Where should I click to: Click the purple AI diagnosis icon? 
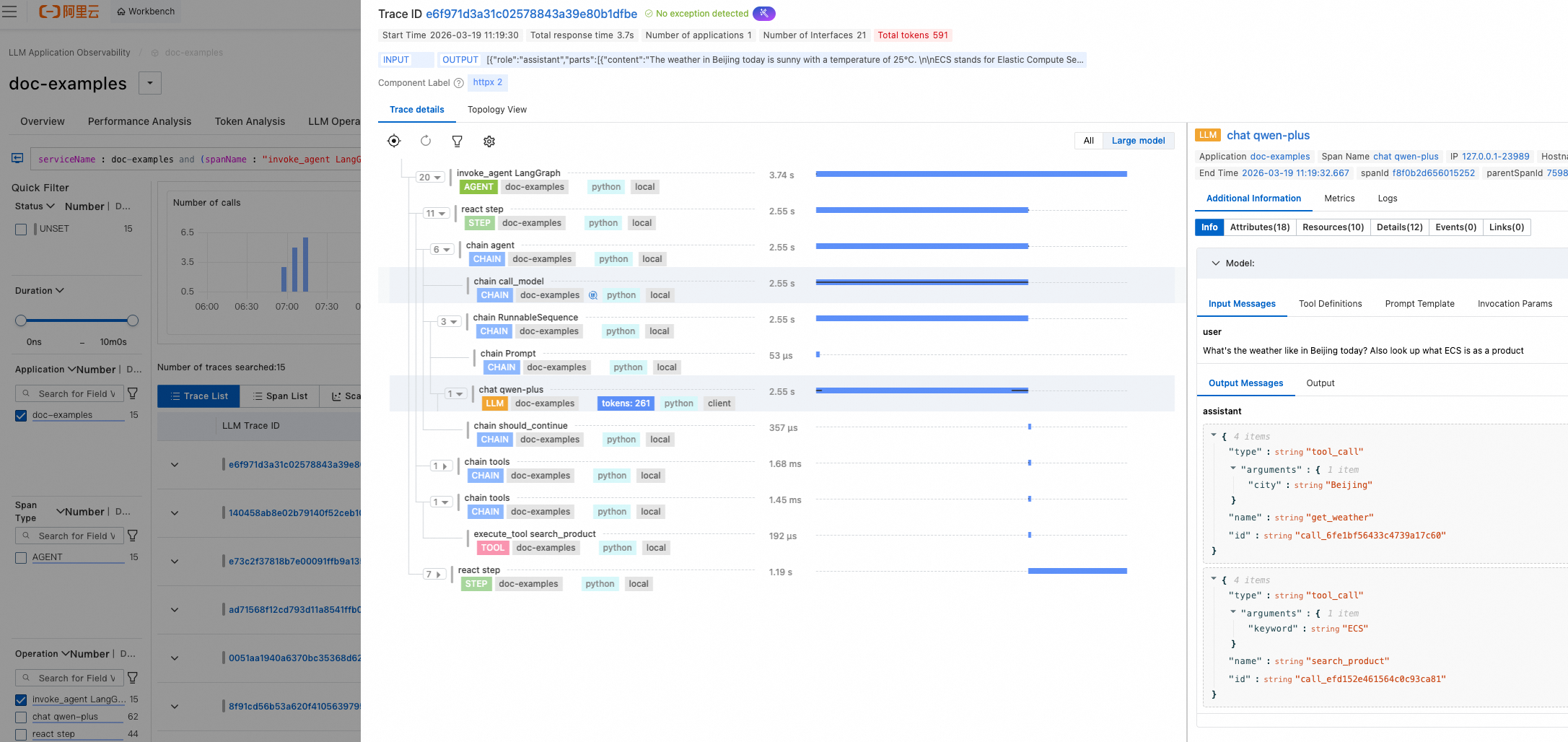tap(763, 14)
